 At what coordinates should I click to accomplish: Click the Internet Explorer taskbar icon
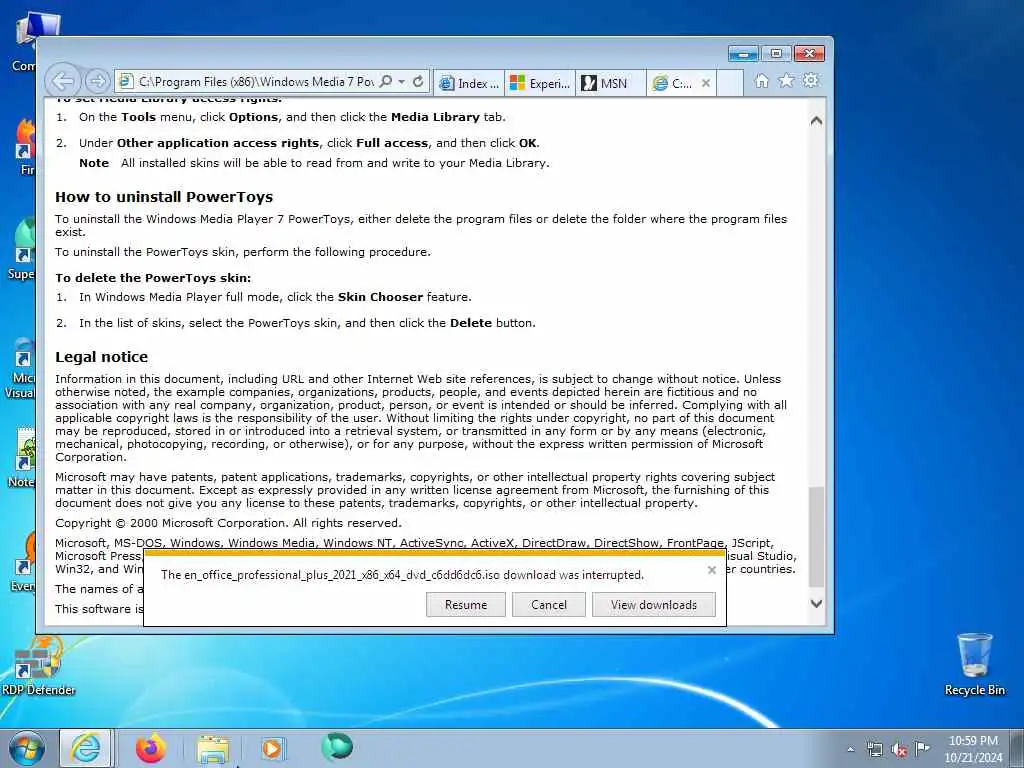[x=86, y=748]
